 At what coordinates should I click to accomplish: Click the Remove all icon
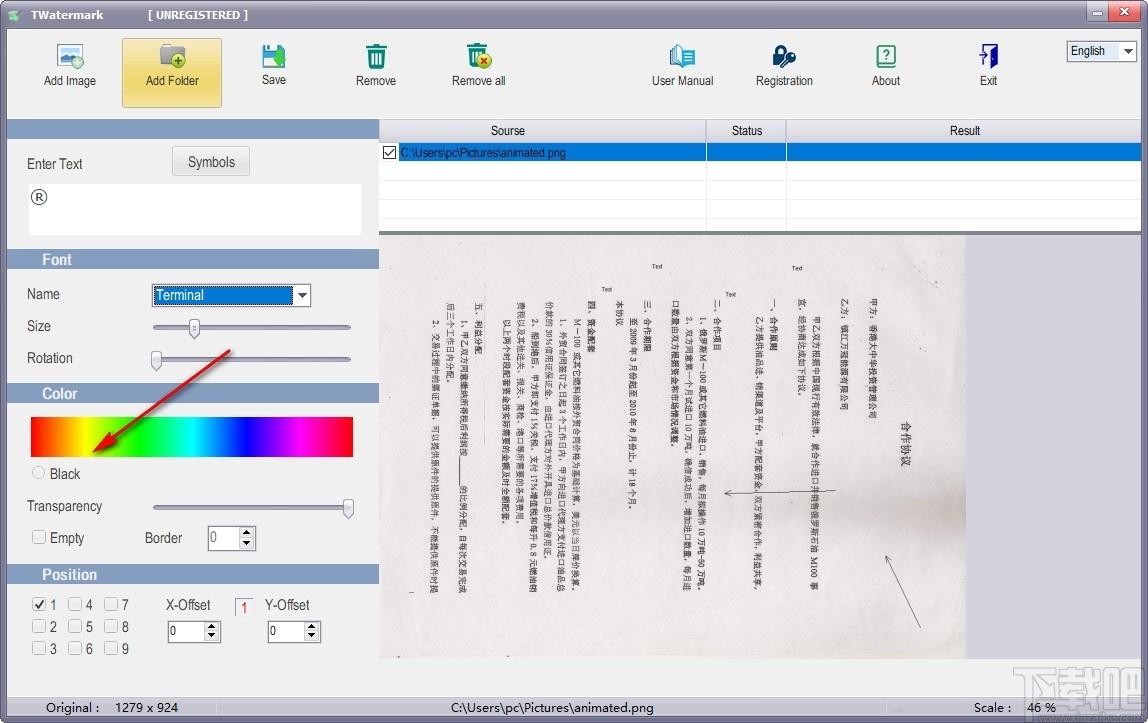(479, 56)
